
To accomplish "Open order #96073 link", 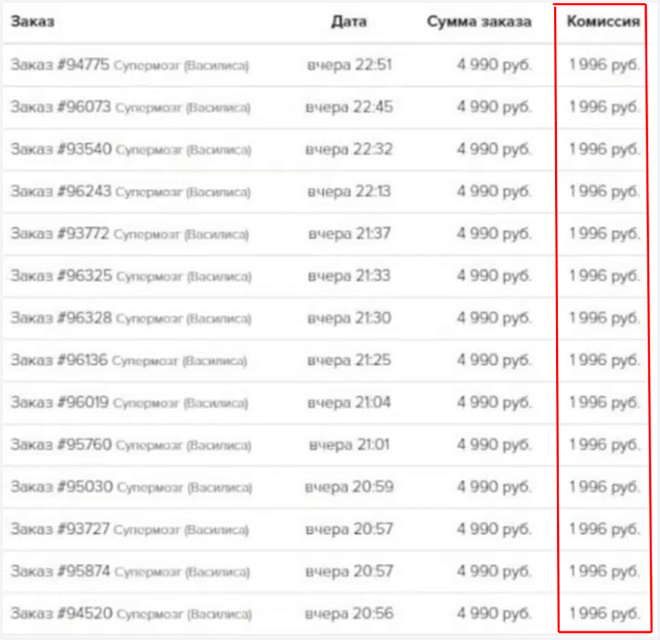I will 61,107.
